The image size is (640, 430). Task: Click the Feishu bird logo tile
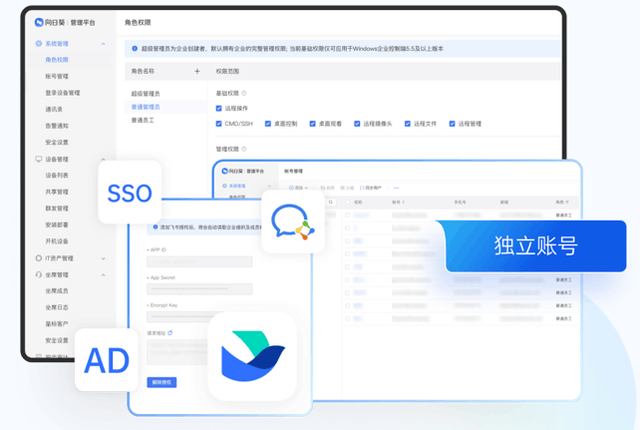pos(252,356)
